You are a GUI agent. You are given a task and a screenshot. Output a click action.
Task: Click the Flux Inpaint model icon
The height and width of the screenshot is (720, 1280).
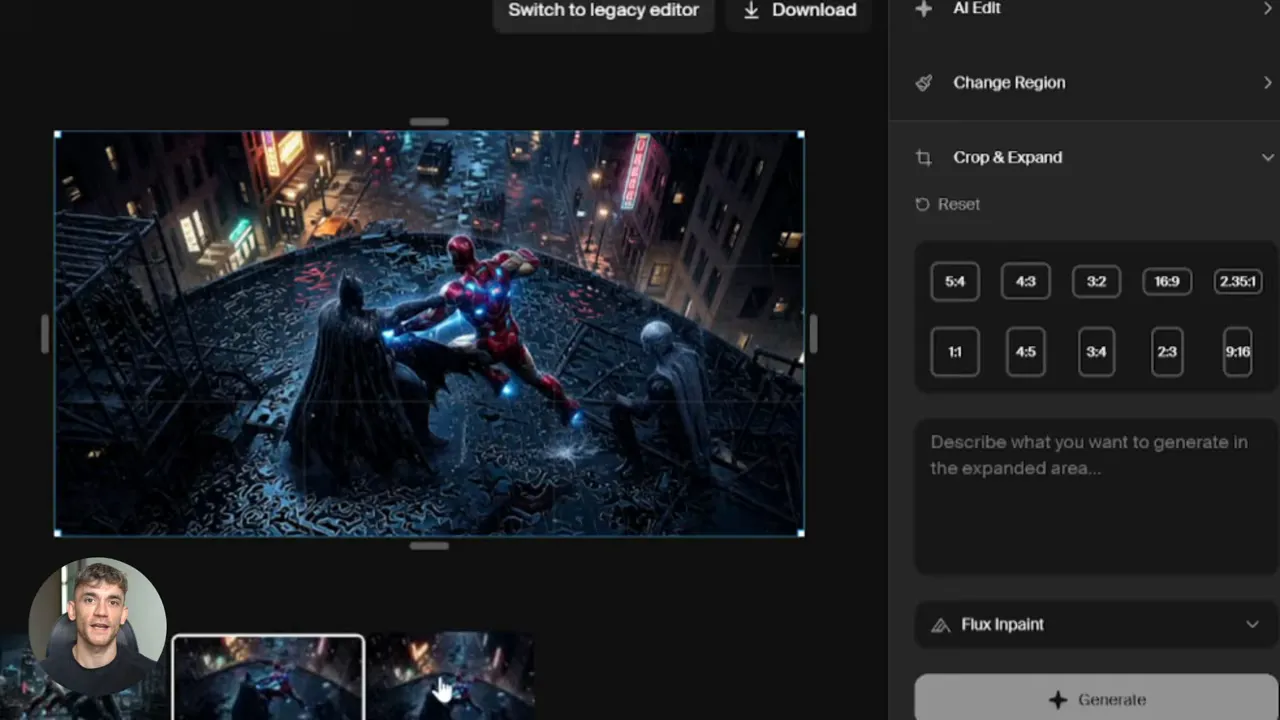(x=940, y=625)
